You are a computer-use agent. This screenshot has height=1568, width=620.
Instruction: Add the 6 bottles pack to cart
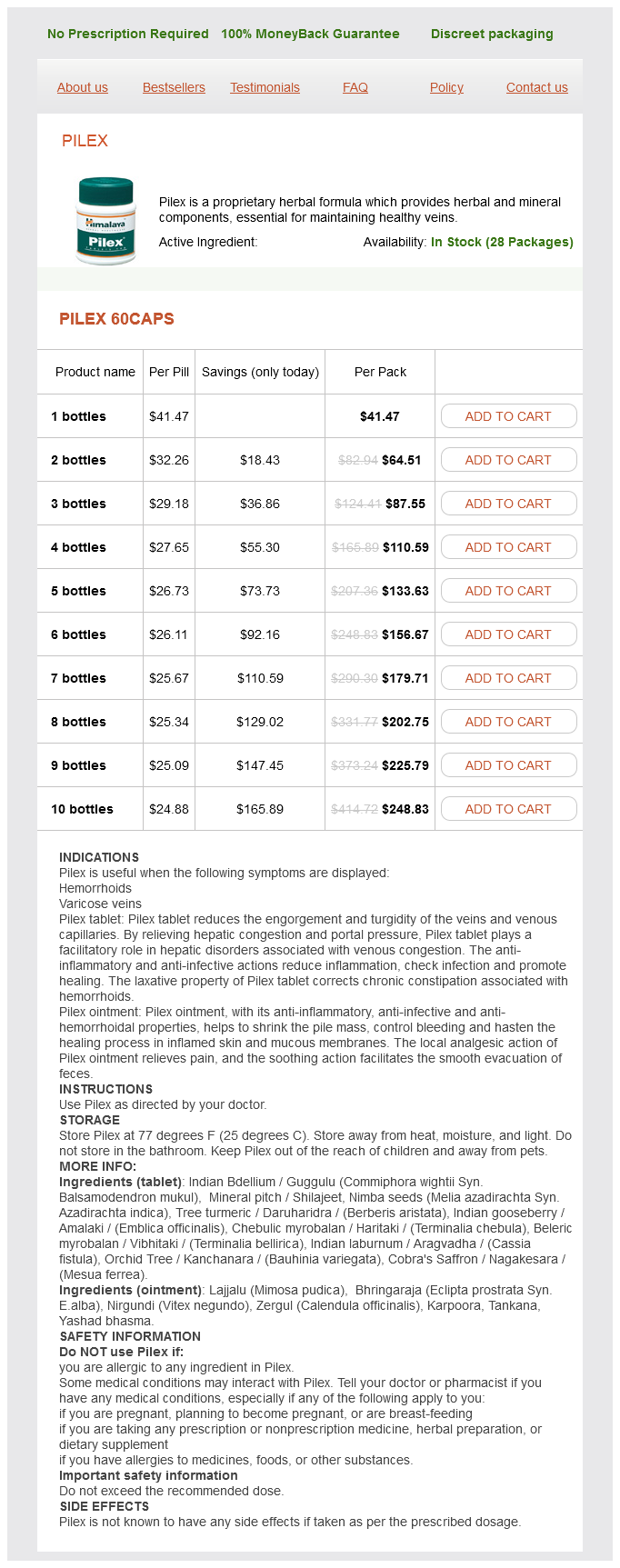[508, 634]
